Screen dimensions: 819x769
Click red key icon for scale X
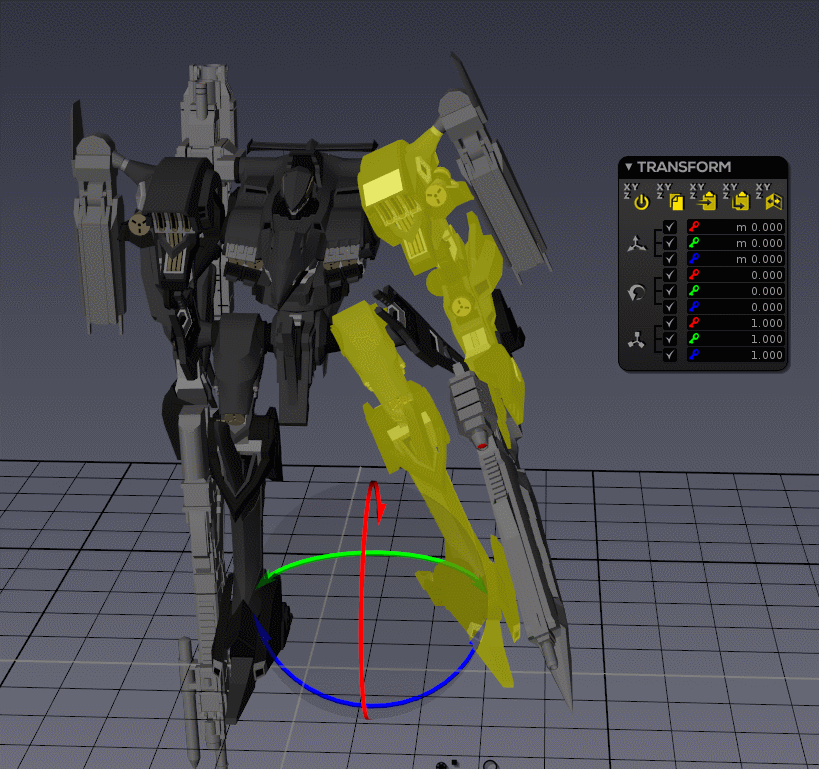[x=694, y=322]
